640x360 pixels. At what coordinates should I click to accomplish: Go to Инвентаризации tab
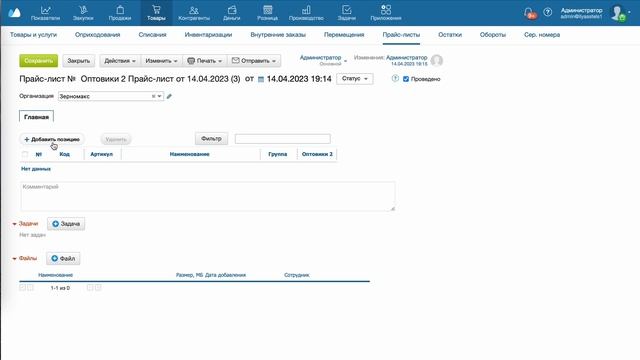pos(208,35)
